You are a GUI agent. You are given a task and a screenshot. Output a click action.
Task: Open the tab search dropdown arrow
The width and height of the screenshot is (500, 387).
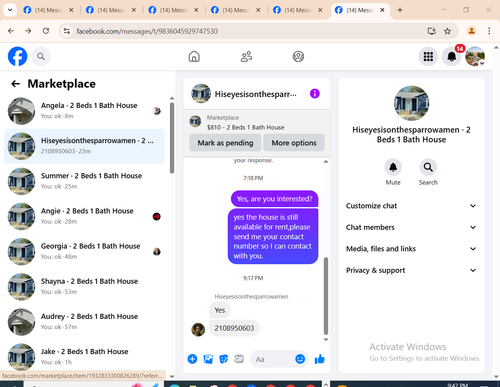click(10, 10)
